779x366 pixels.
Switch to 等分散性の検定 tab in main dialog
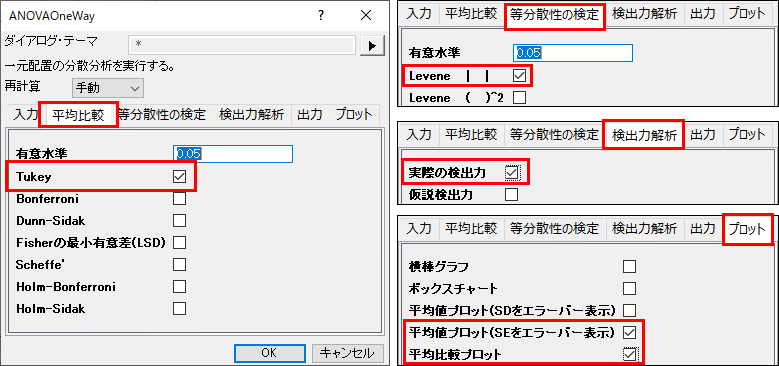point(162,115)
